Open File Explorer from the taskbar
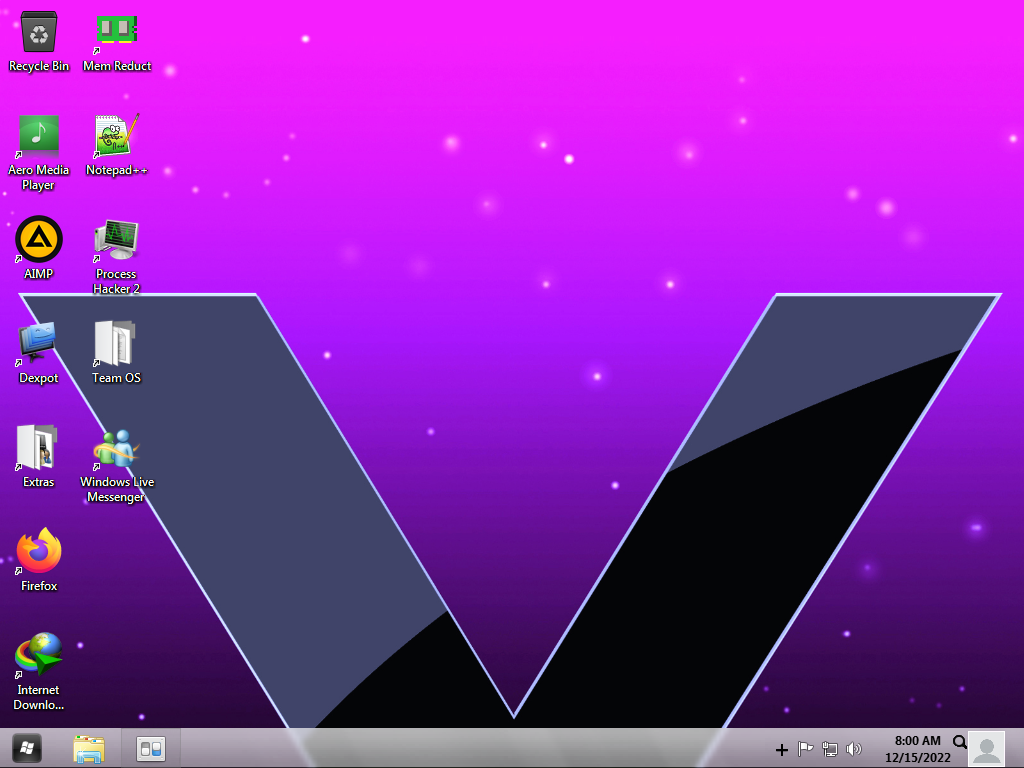 [x=89, y=748]
